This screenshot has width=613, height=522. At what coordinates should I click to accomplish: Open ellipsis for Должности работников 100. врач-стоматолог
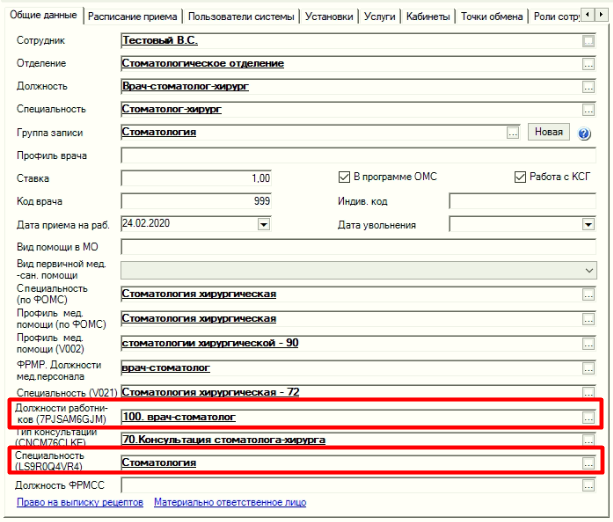pos(588,418)
